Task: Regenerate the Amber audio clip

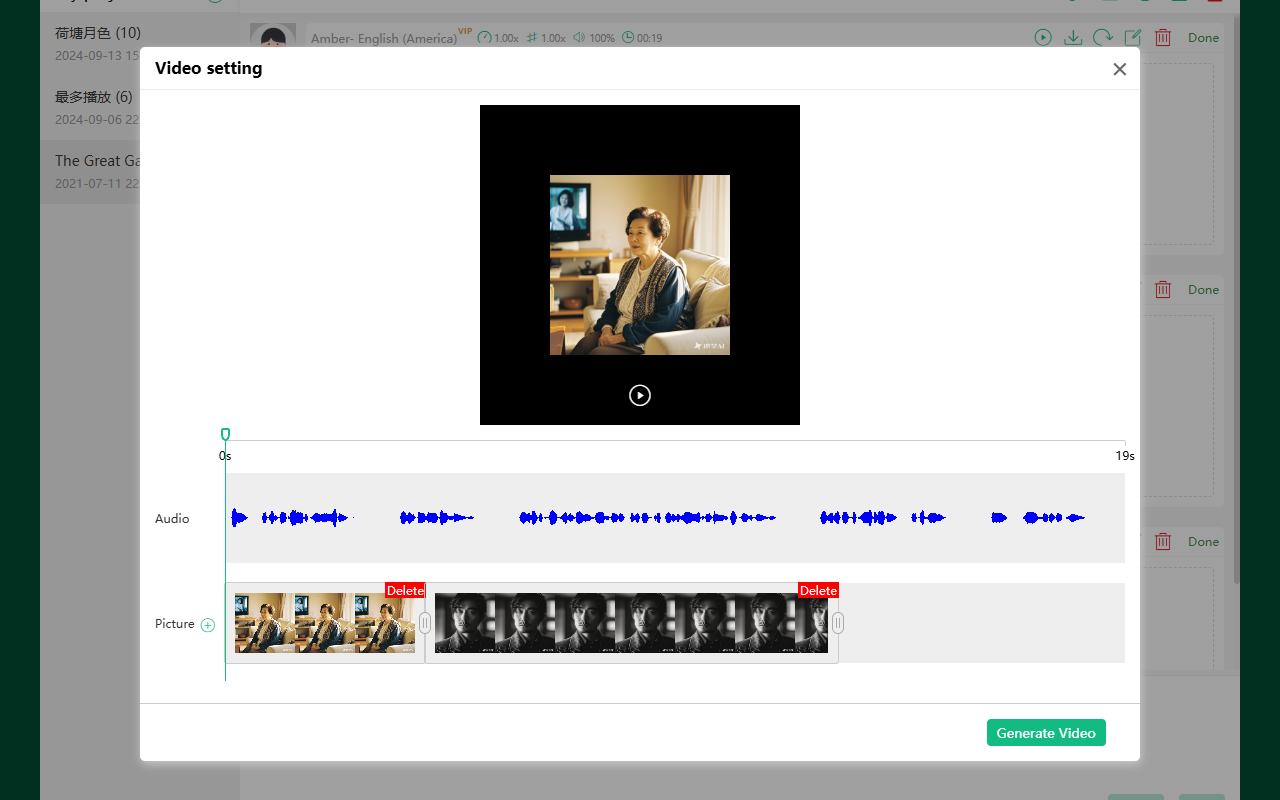Action: (x=1103, y=37)
